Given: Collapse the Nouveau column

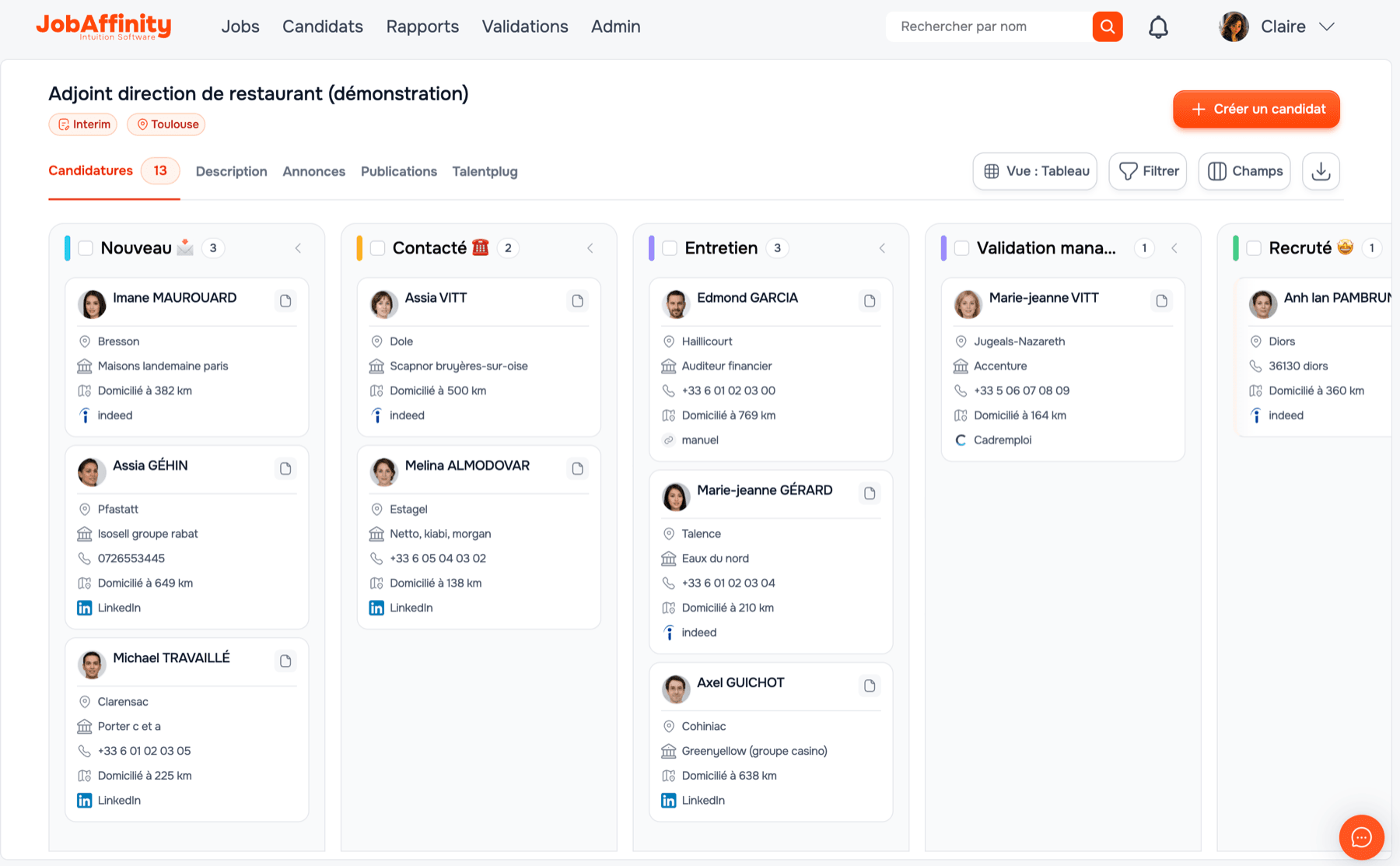Looking at the screenshot, I should click(x=298, y=248).
